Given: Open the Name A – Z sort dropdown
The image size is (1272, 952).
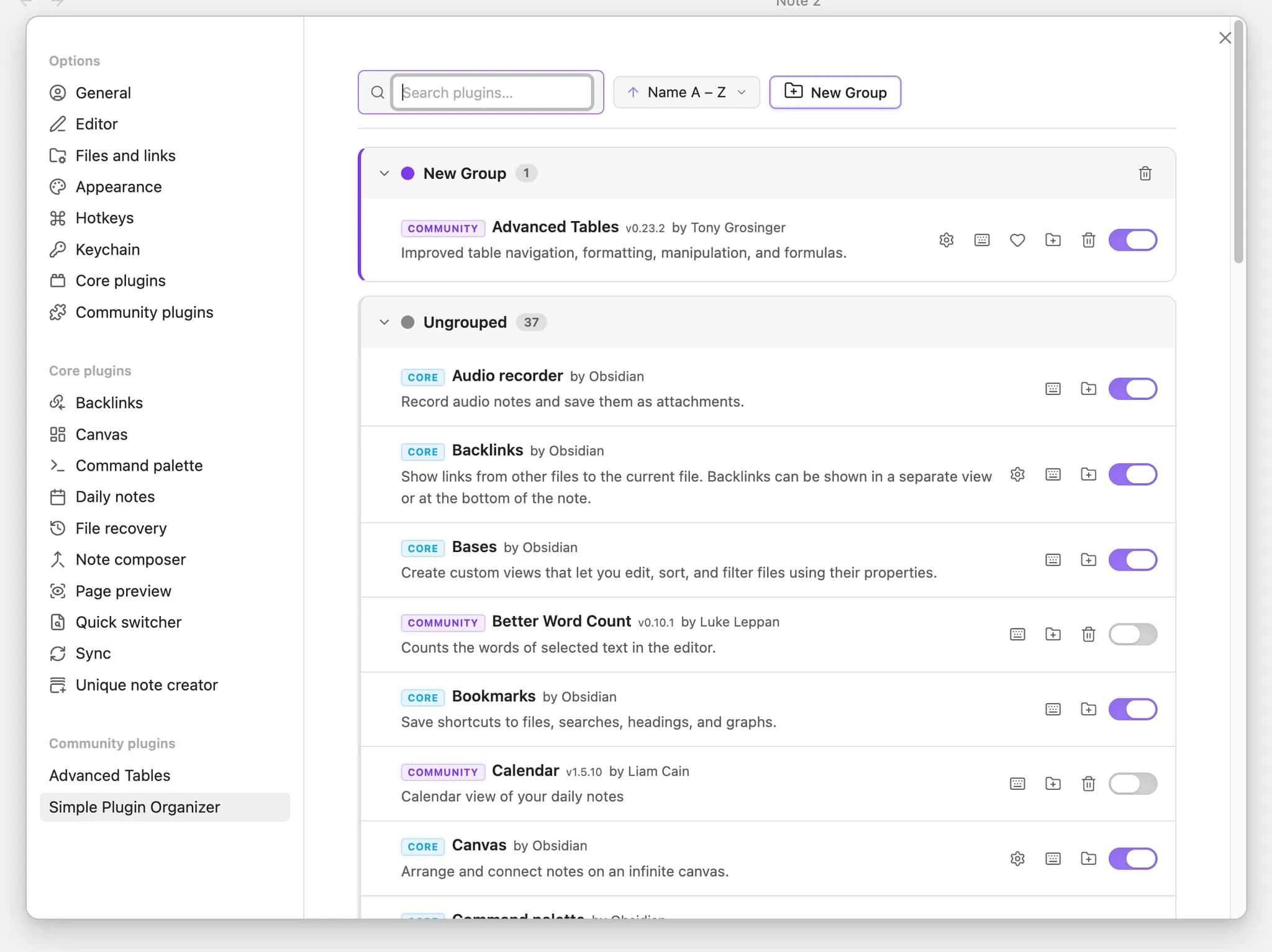Looking at the screenshot, I should [686, 93].
